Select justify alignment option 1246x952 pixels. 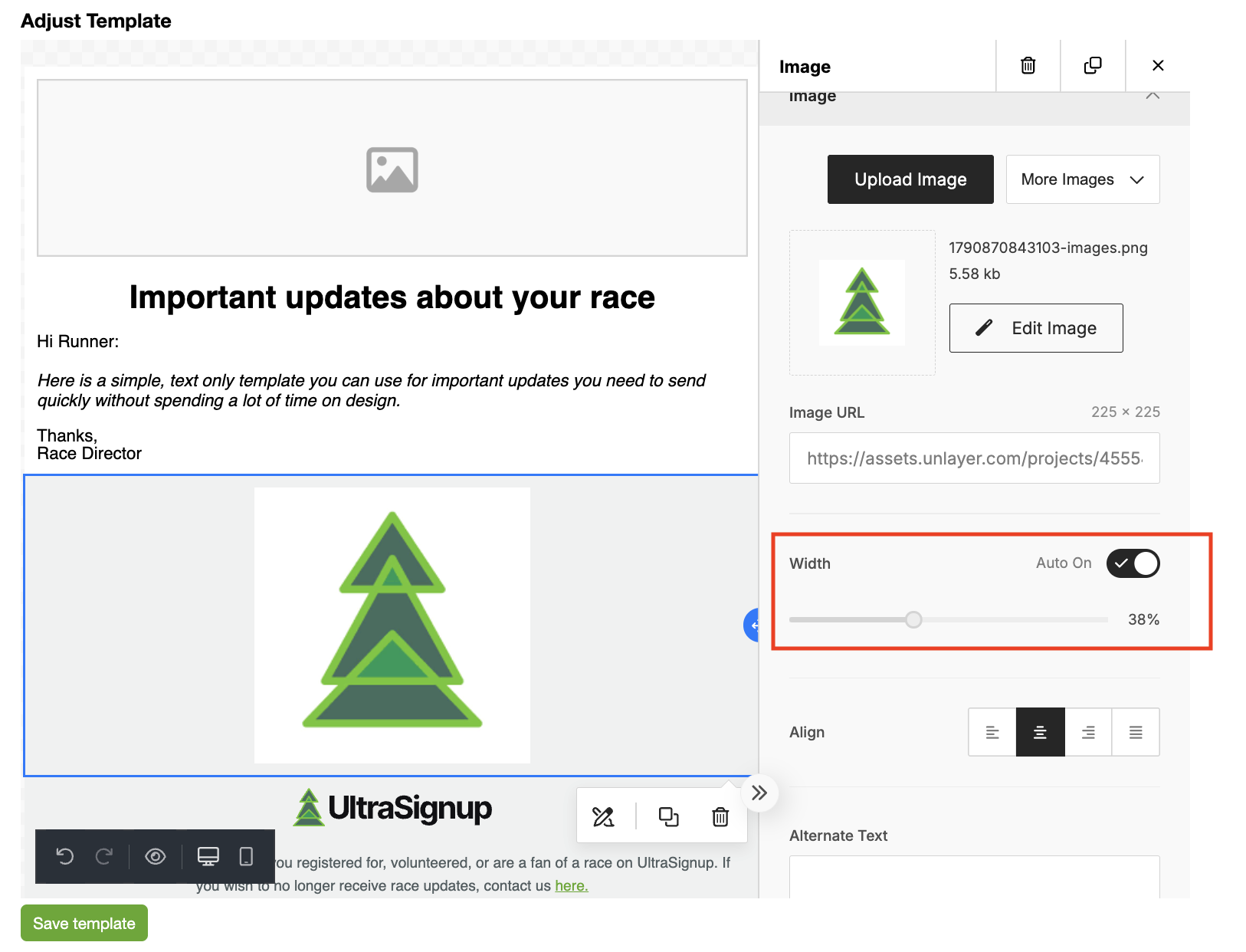(1136, 732)
